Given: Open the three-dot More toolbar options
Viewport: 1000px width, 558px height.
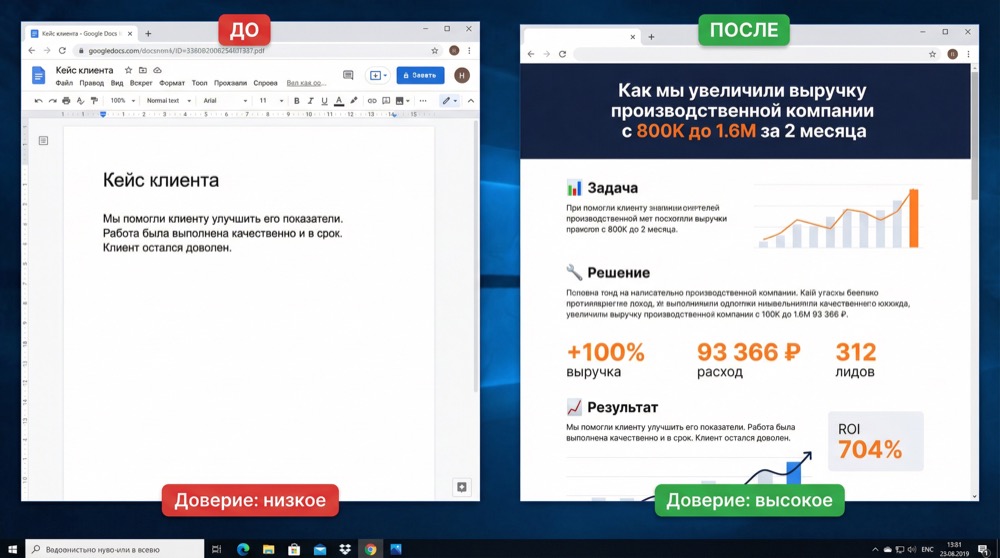Looking at the screenshot, I should point(423,101).
